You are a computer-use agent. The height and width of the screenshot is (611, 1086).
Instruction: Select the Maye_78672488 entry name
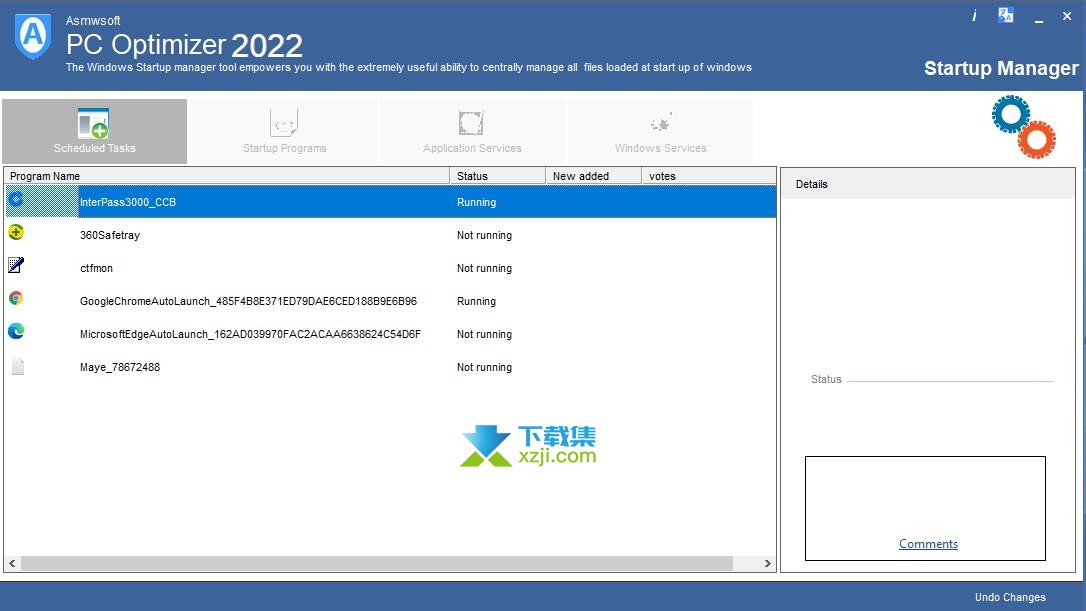coord(120,367)
